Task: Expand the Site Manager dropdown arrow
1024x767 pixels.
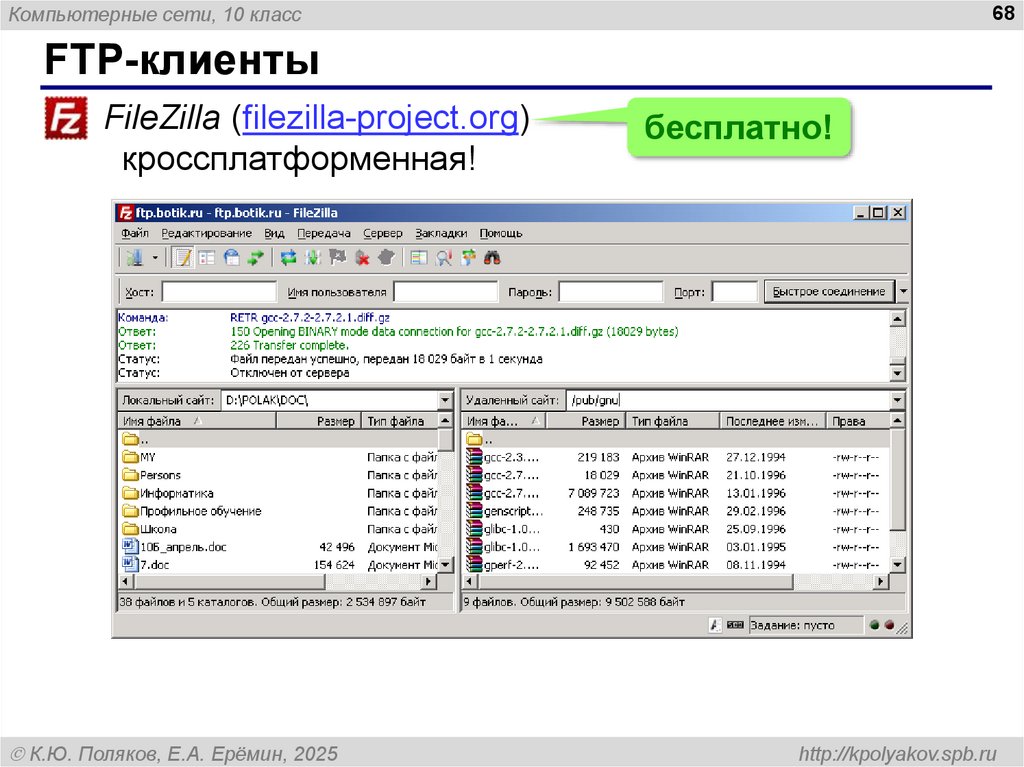Action: pyautogui.click(x=155, y=258)
